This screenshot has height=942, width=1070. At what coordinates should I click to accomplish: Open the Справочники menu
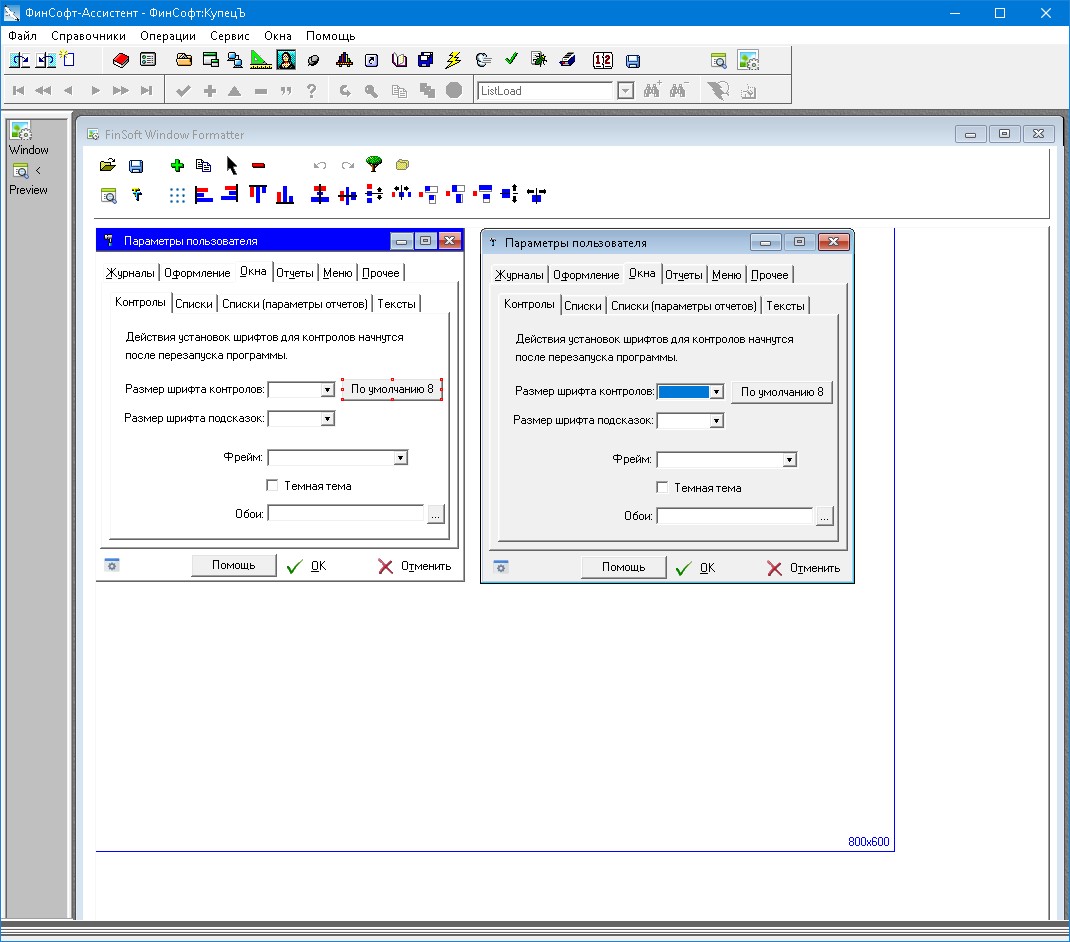(x=88, y=35)
